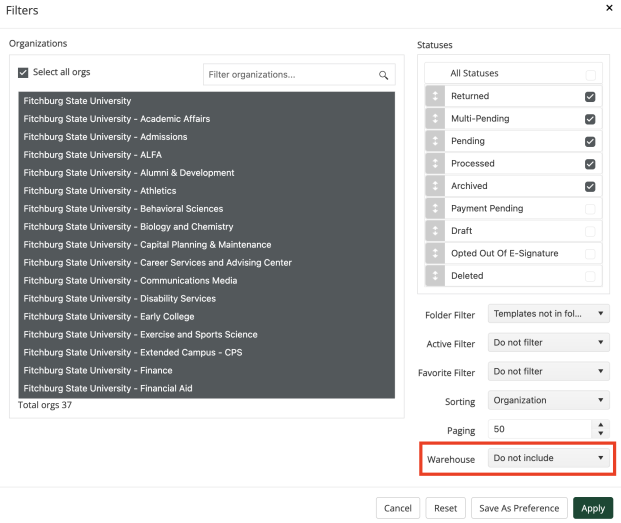
Task: Click the Reset button
Action: point(446,508)
